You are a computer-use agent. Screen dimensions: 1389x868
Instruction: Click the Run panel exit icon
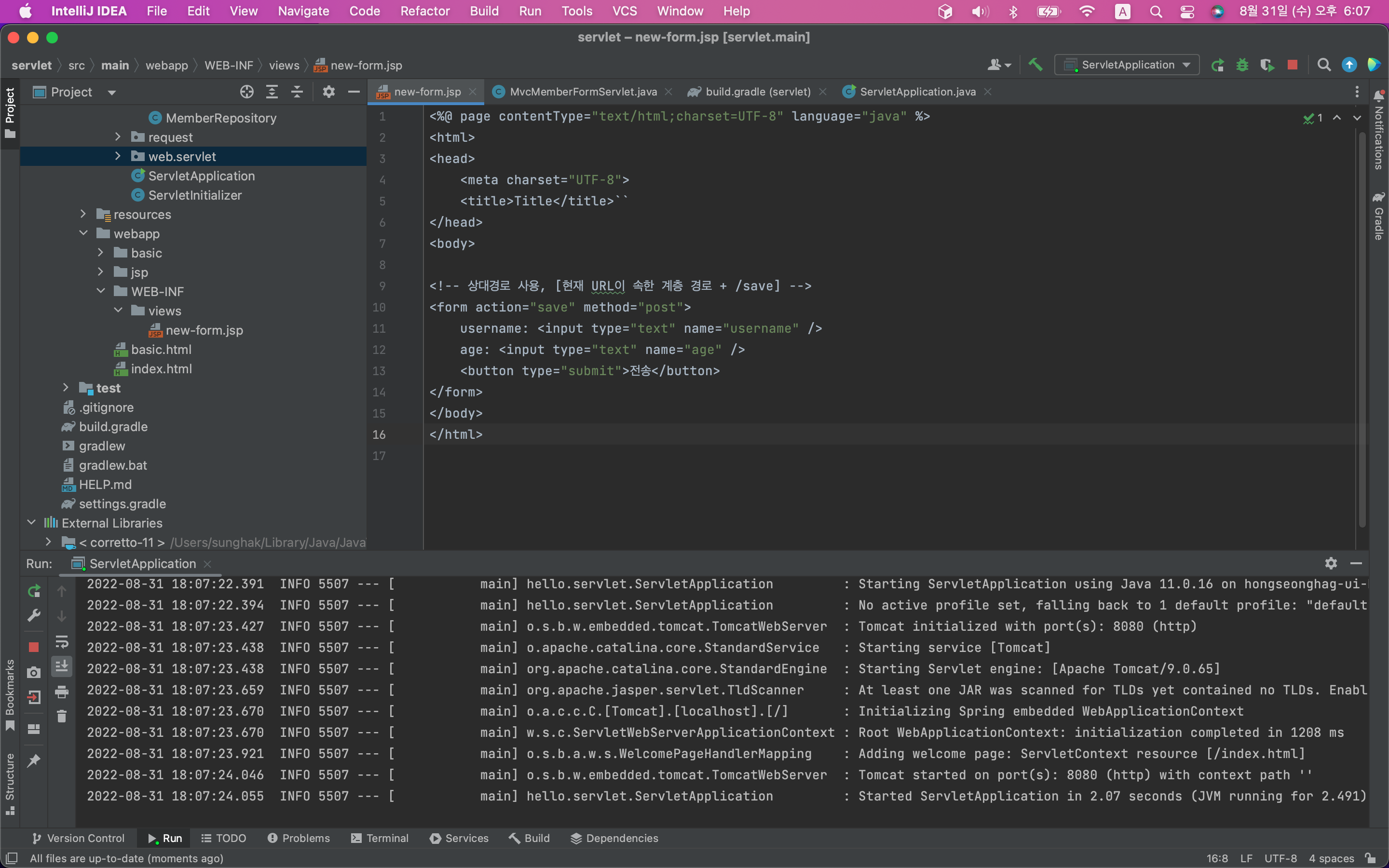click(x=34, y=697)
